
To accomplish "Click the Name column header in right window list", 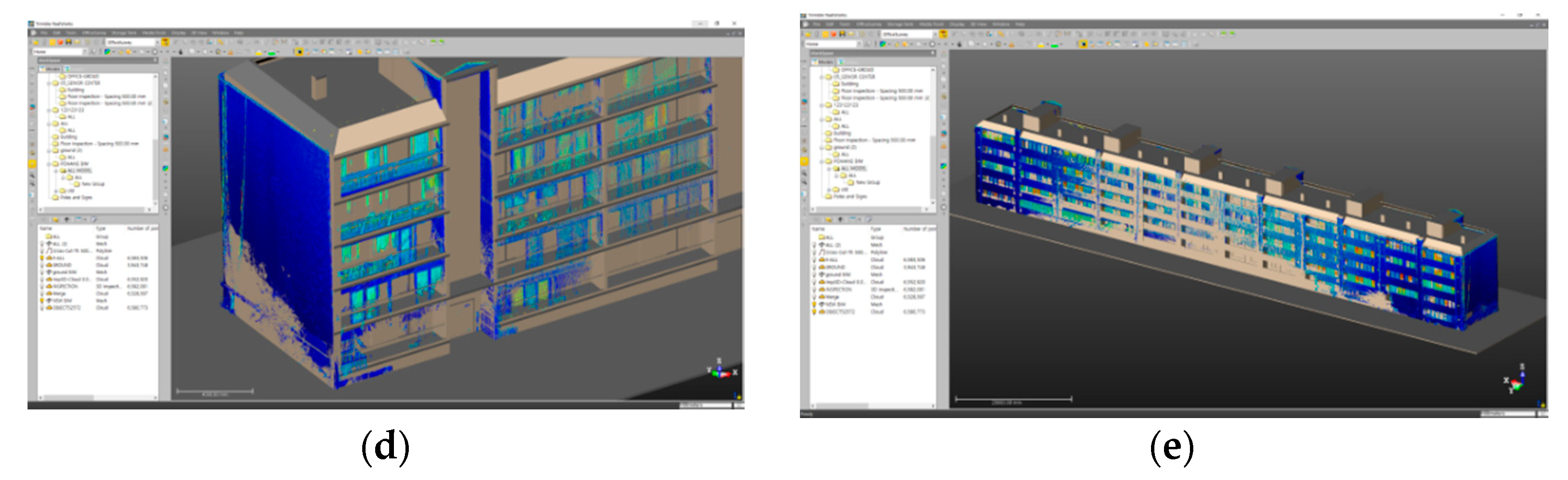I will pos(818,229).
